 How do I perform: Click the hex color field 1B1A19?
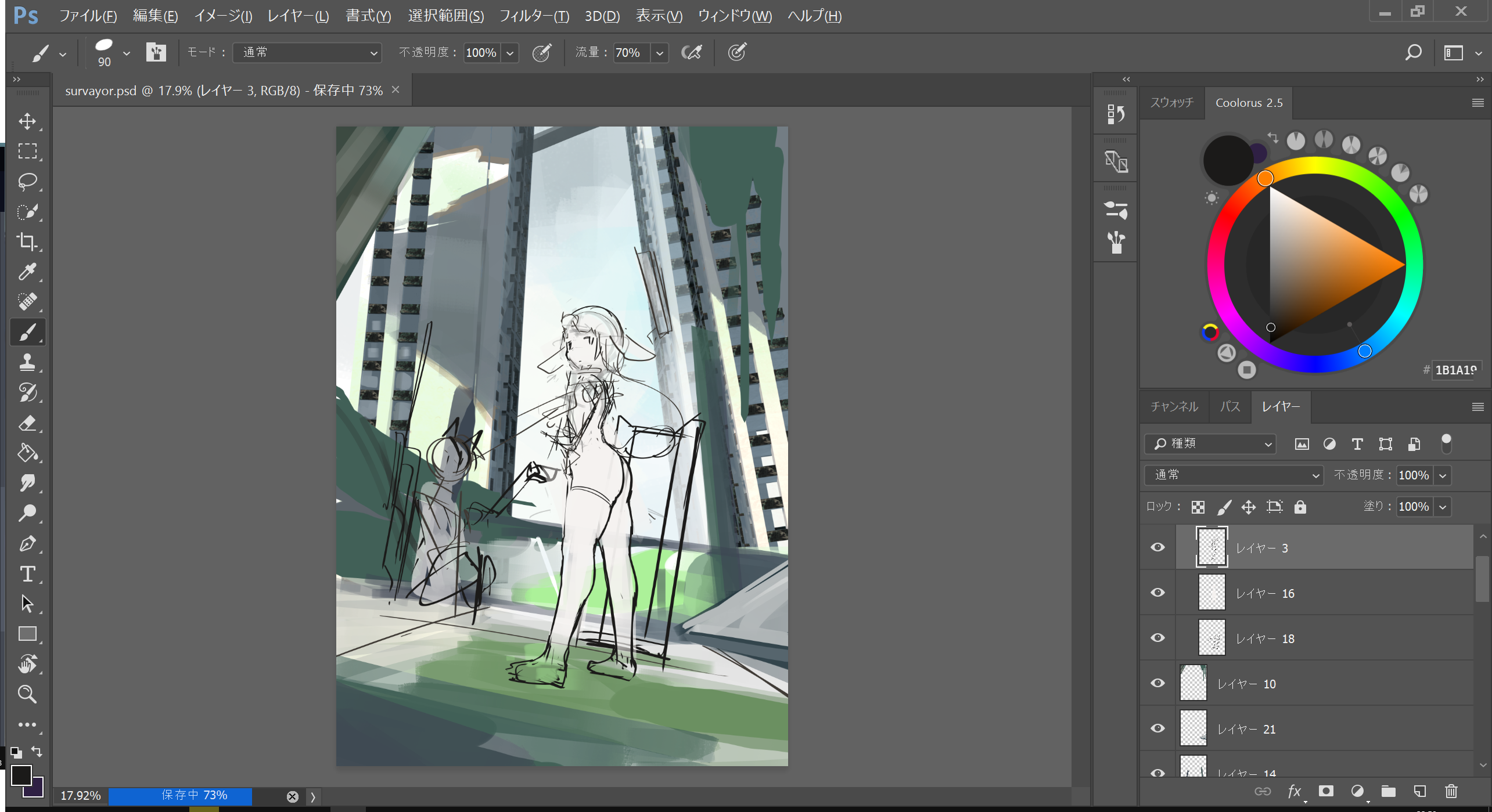click(1456, 370)
